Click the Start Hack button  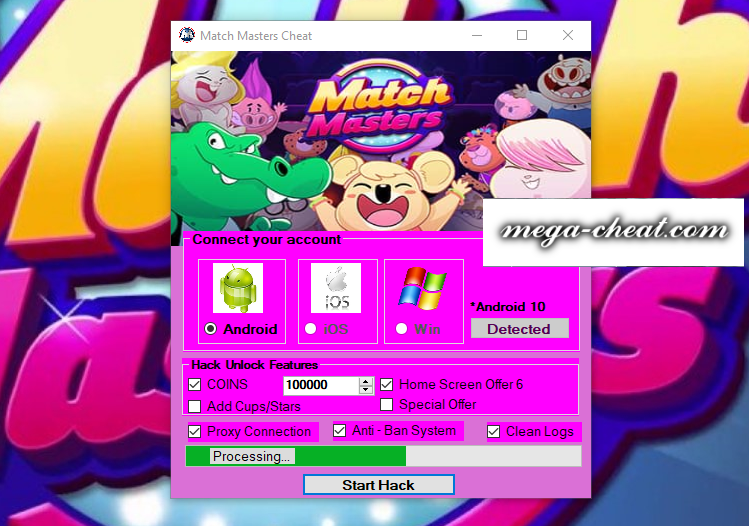pos(379,485)
